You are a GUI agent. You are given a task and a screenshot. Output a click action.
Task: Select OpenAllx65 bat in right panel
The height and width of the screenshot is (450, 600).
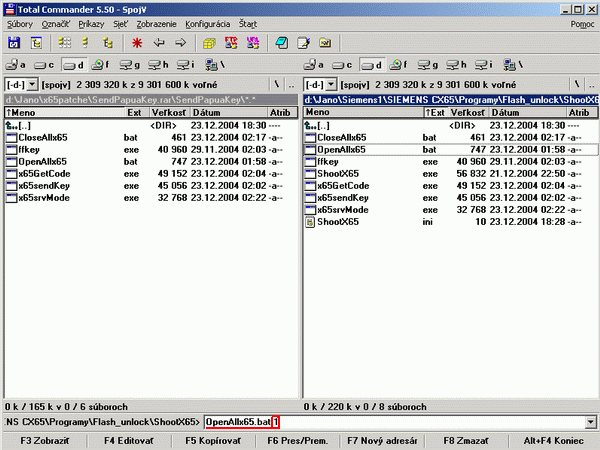(x=451, y=150)
